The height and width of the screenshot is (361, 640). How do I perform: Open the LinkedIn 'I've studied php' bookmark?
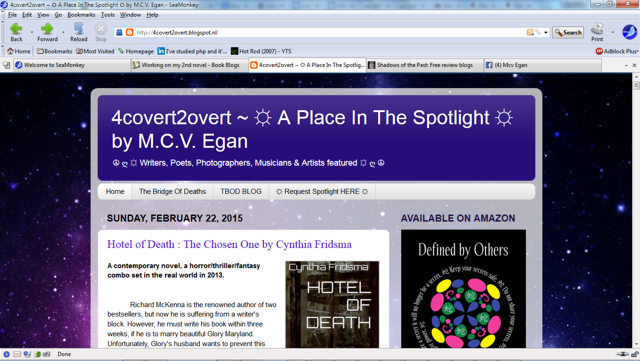(192, 51)
